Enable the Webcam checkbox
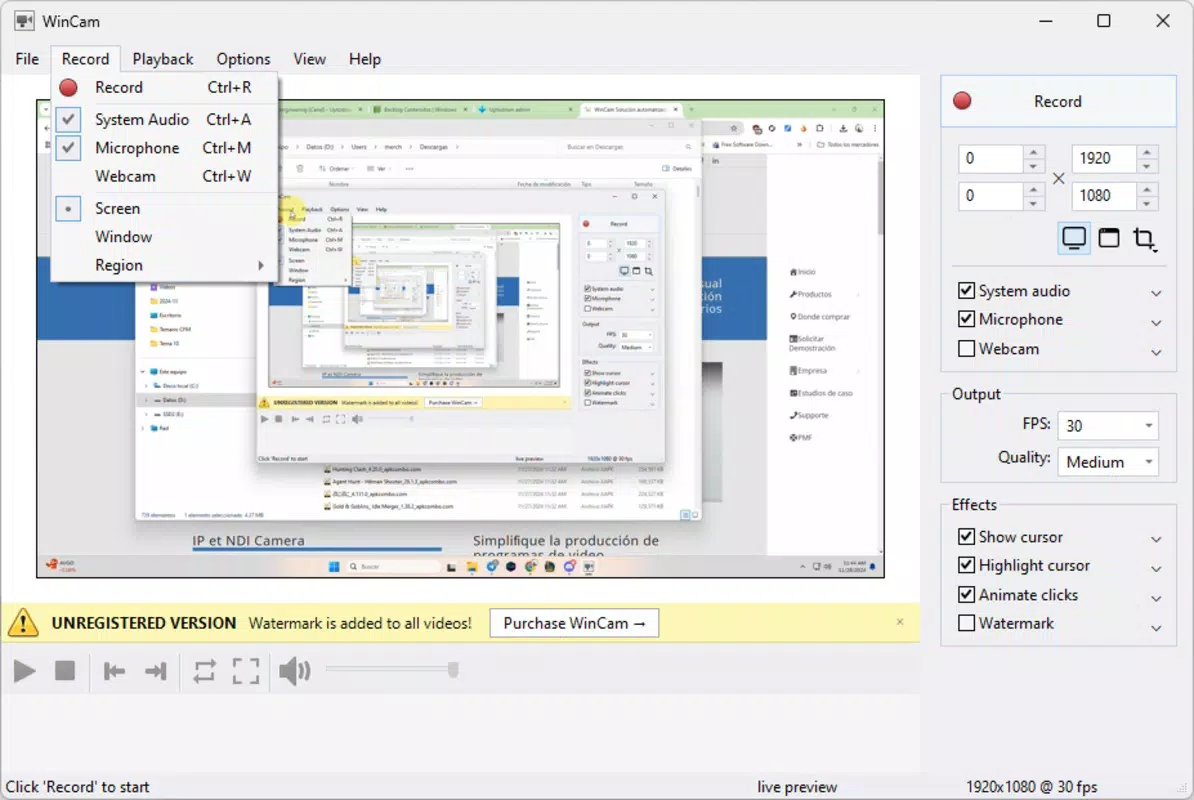Image resolution: width=1194 pixels, height=800 pixels. pyautogui.click(x=966, y=349)
